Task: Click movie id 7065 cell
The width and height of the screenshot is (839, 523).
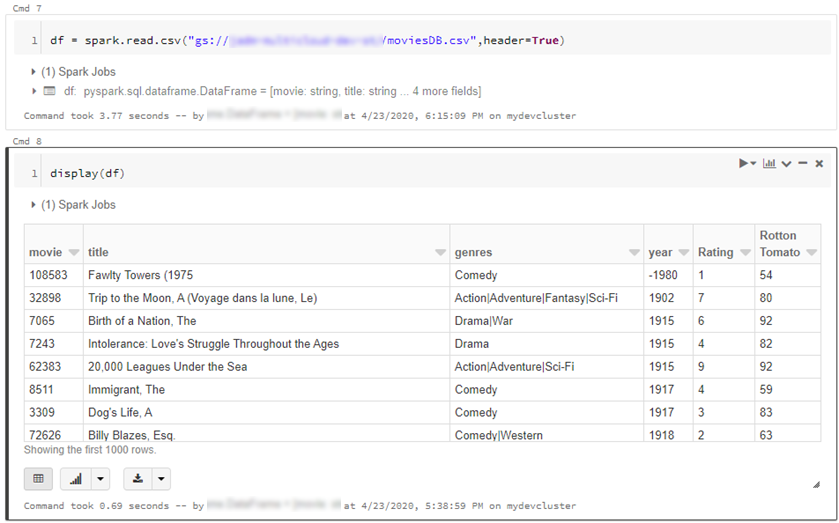Action: (x=54, y=321)
